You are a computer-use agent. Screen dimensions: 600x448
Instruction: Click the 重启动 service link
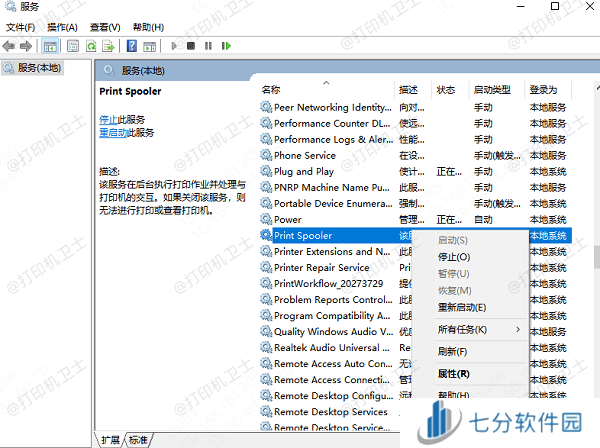[x=114, y=133]
